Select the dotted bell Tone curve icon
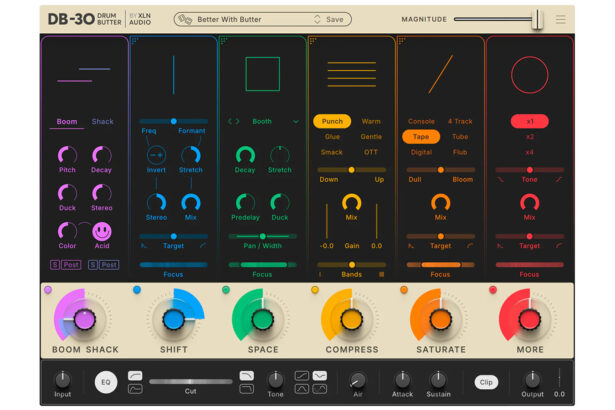 point(320,389)
